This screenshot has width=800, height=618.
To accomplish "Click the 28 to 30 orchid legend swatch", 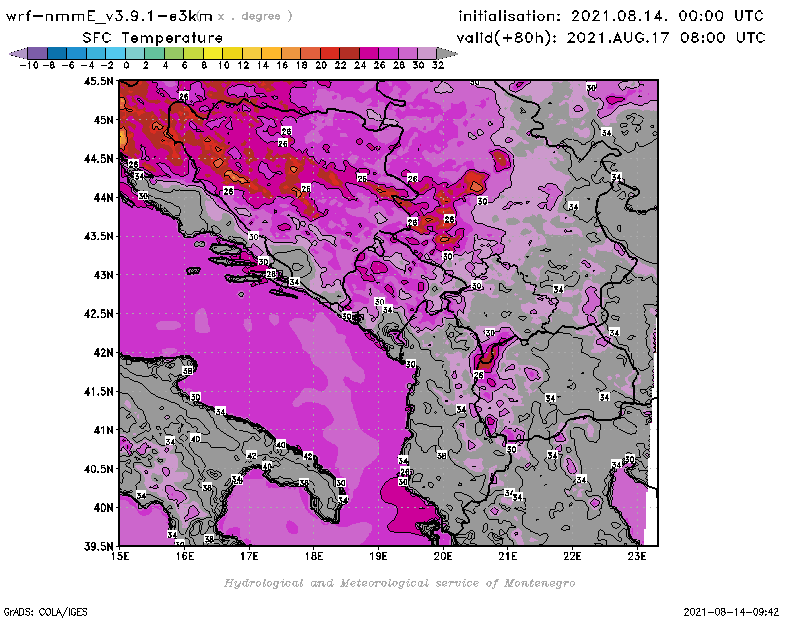I will point(407,53).
